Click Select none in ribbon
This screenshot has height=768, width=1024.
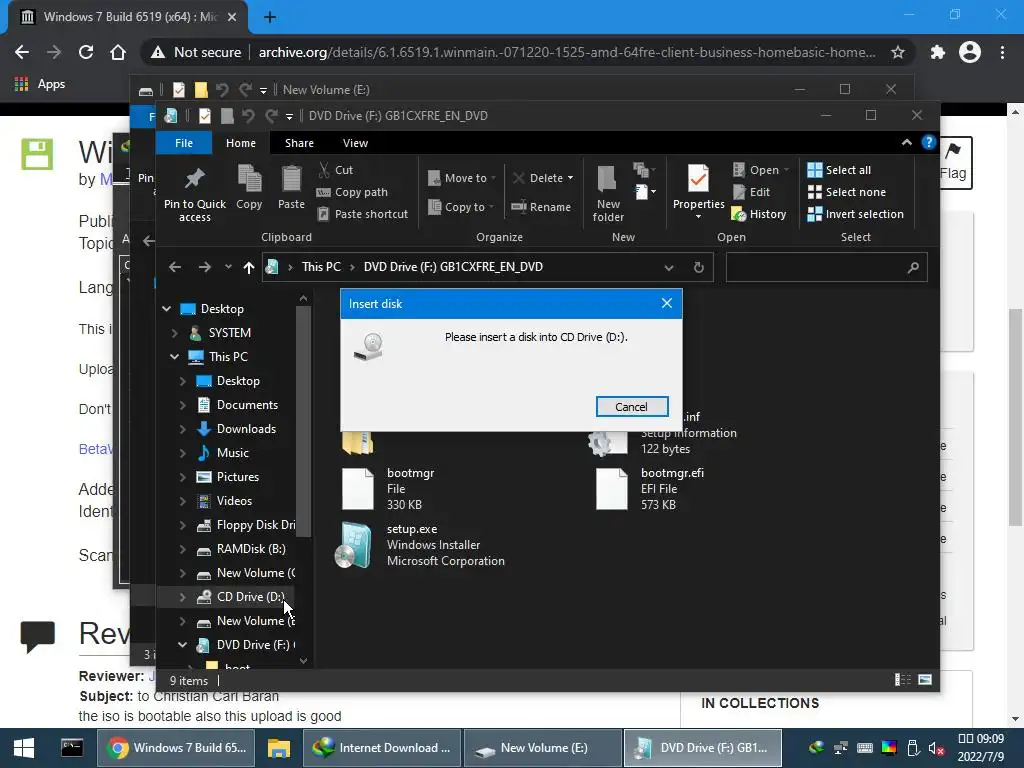pos(847,192)
